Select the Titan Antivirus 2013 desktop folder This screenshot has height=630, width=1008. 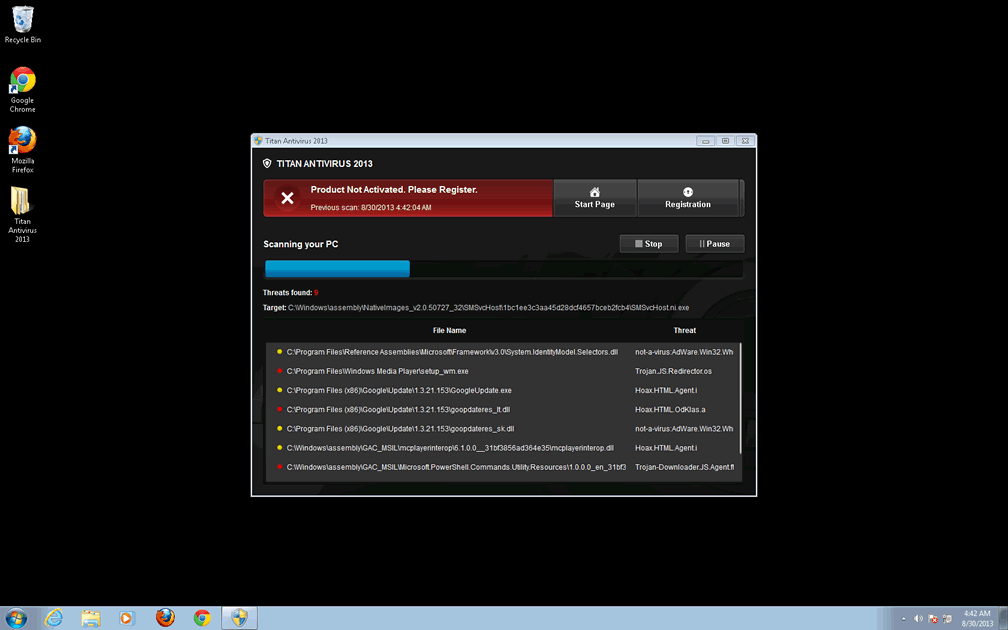pyautogui.click(x=22, y=203)
